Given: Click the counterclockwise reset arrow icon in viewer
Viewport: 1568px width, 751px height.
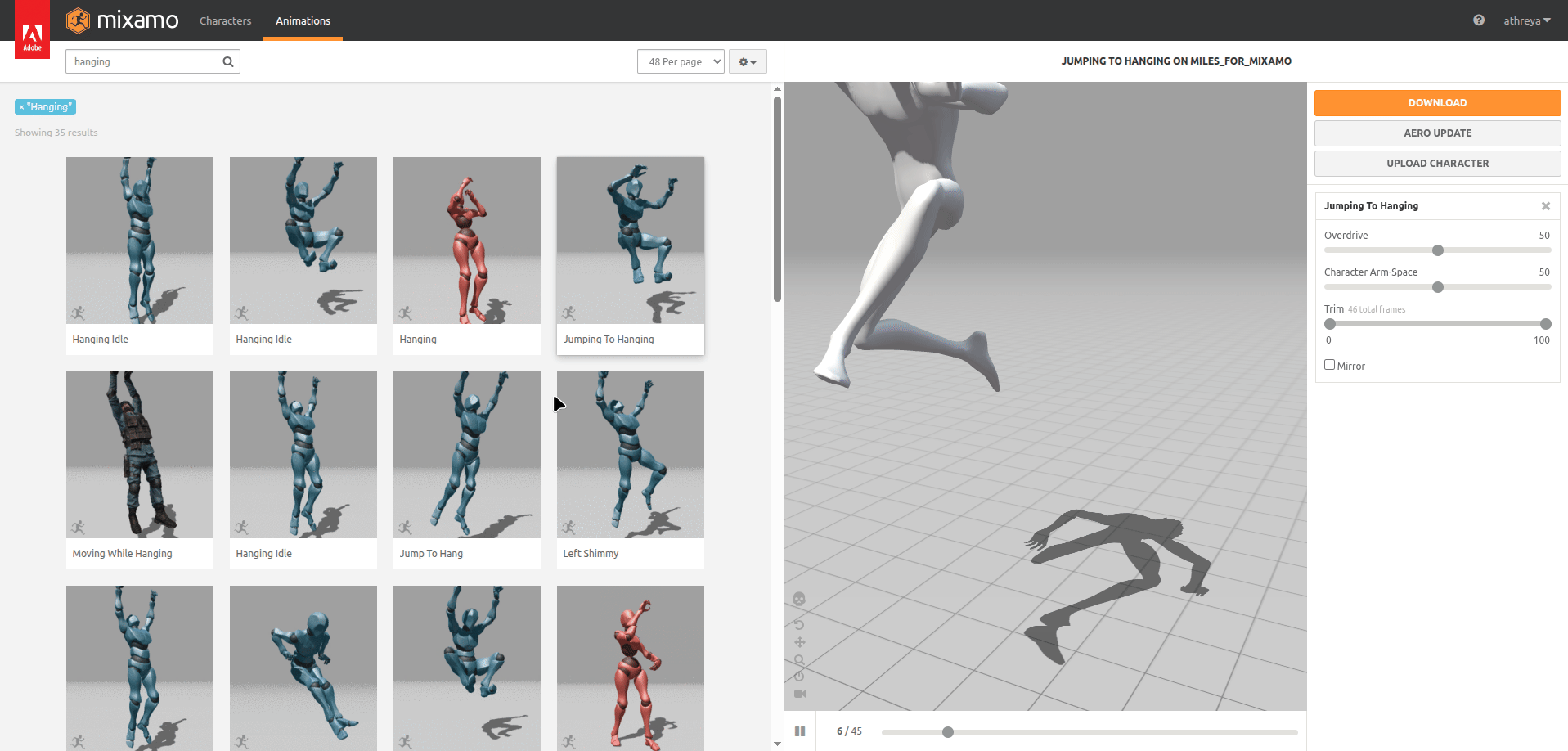Looking at the screenshot, I should (799, 624).
